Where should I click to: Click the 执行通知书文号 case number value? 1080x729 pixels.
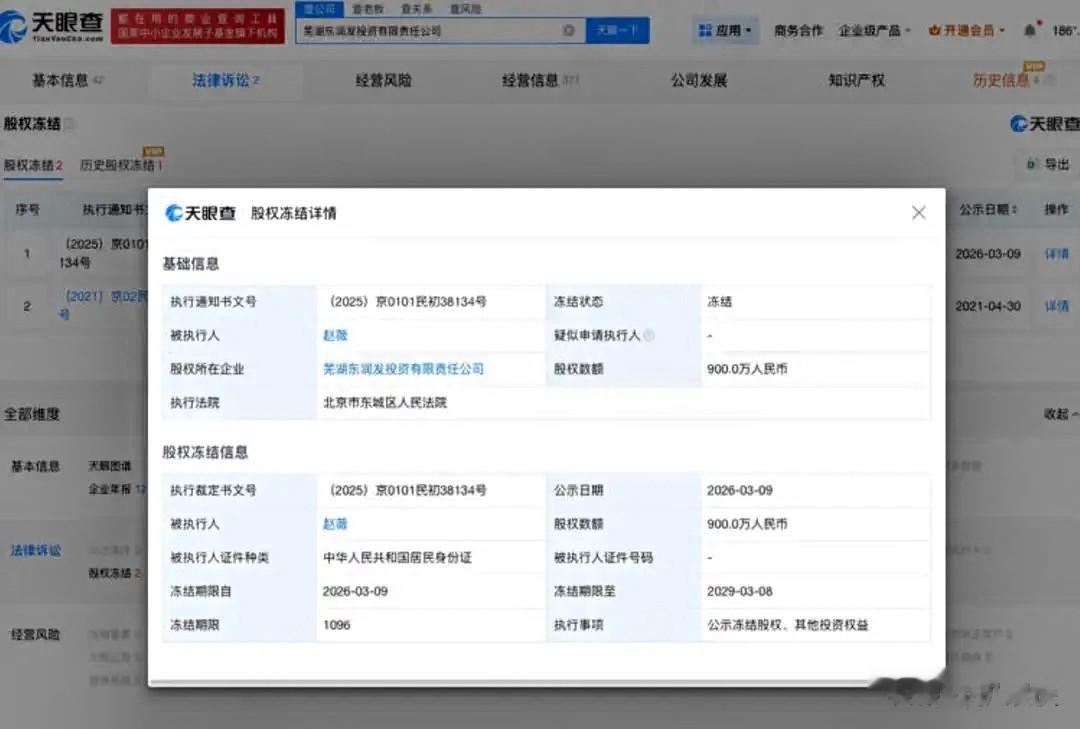click(407, 302)
